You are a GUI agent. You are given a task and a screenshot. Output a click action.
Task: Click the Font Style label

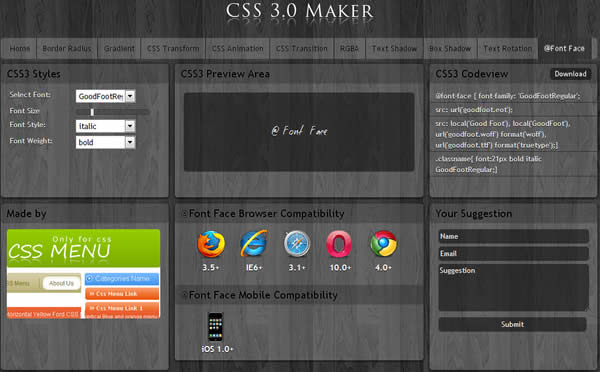(28, 124)
